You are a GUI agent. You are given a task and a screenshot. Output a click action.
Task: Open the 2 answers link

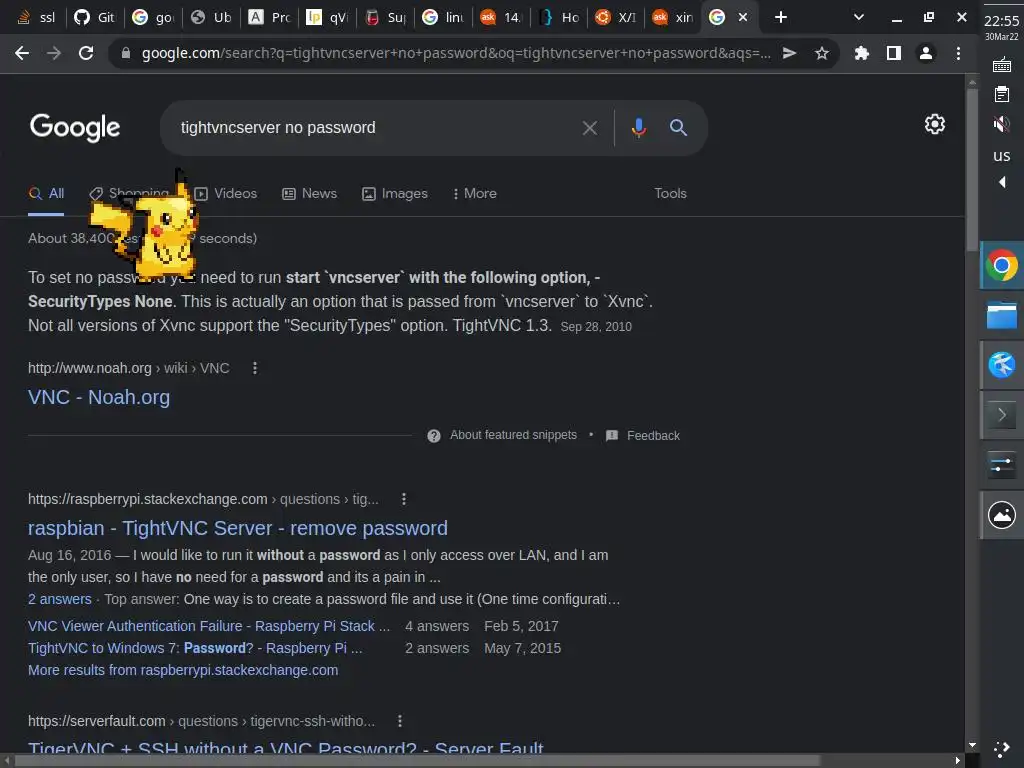59,600
